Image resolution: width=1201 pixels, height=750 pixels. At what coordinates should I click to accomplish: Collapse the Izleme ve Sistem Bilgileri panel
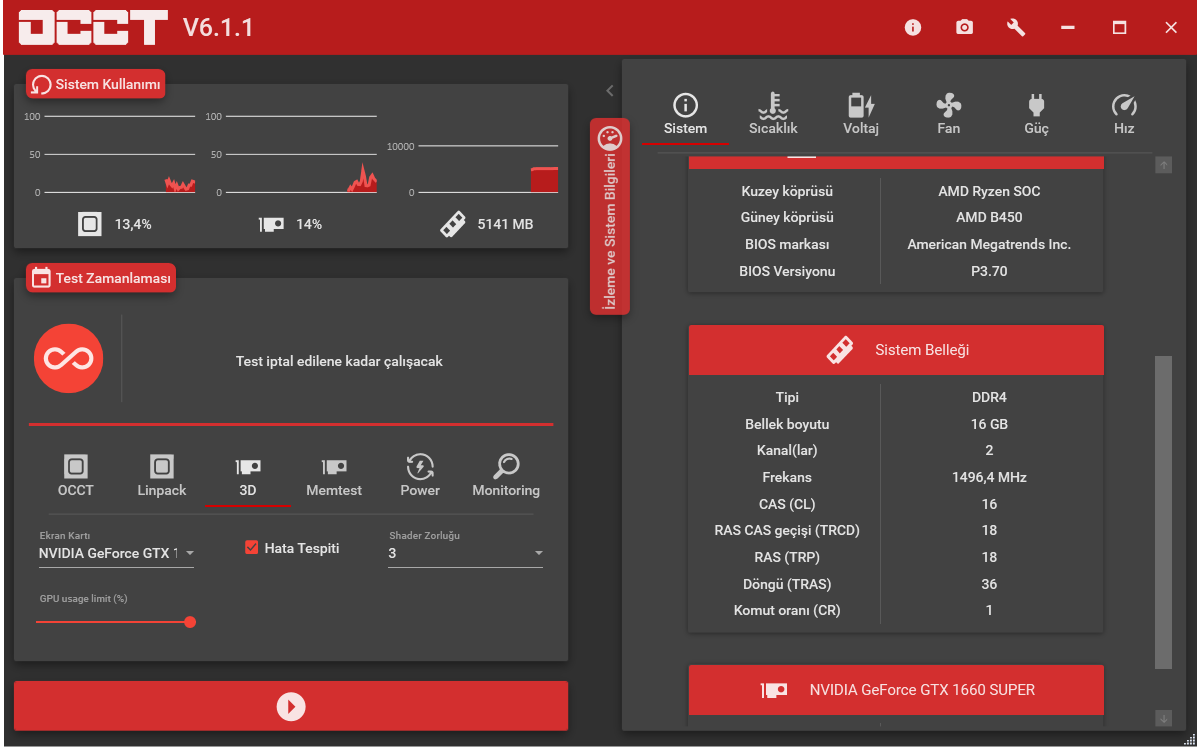click(x=610, y=90)
